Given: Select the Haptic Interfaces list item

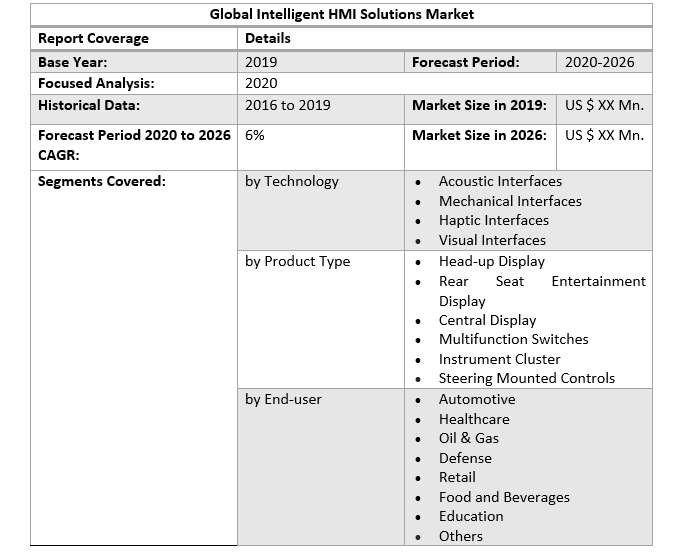Looking at the screenshot, I should point(493,220).
